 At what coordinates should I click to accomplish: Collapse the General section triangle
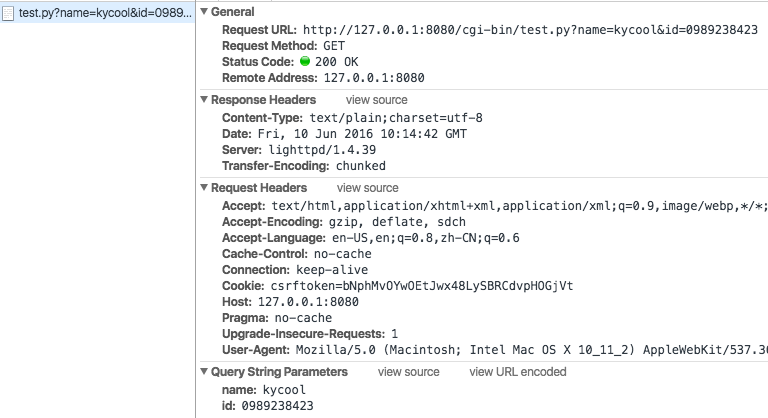[204, 12]
